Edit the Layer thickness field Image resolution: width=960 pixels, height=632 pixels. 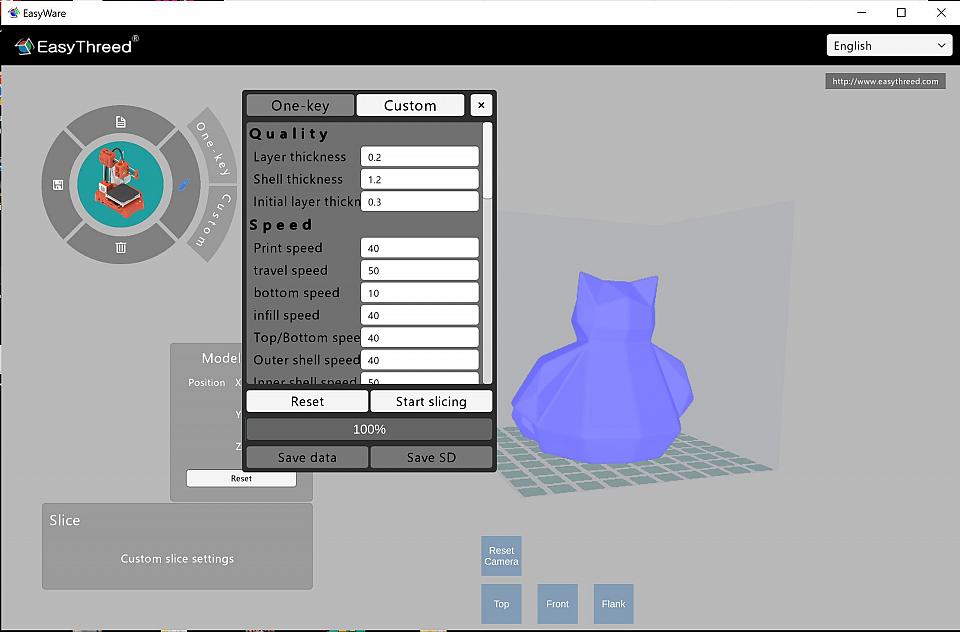coord(419,157)
